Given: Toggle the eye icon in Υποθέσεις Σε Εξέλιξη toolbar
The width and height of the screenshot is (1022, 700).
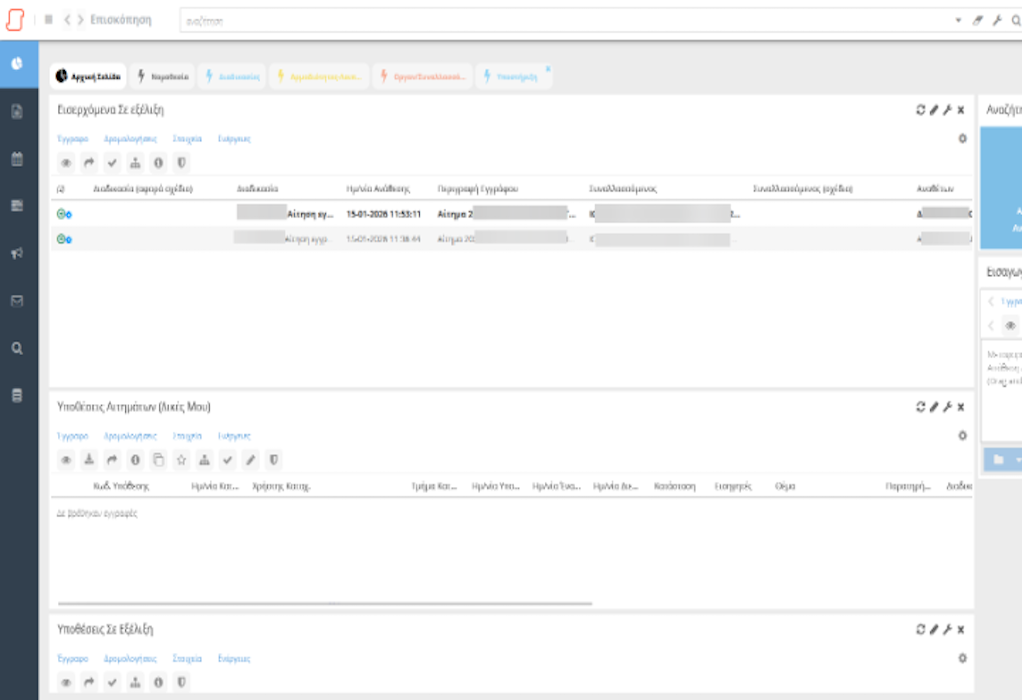Looking at the screenshot, I should [x=66, y=682].
